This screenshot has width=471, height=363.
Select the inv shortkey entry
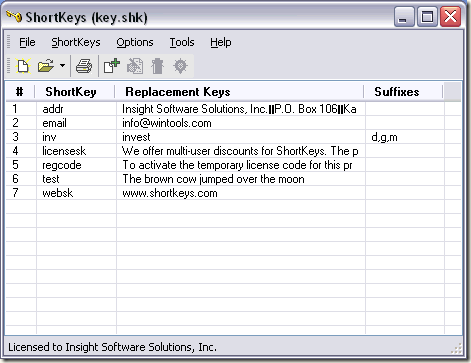point(49,137)
